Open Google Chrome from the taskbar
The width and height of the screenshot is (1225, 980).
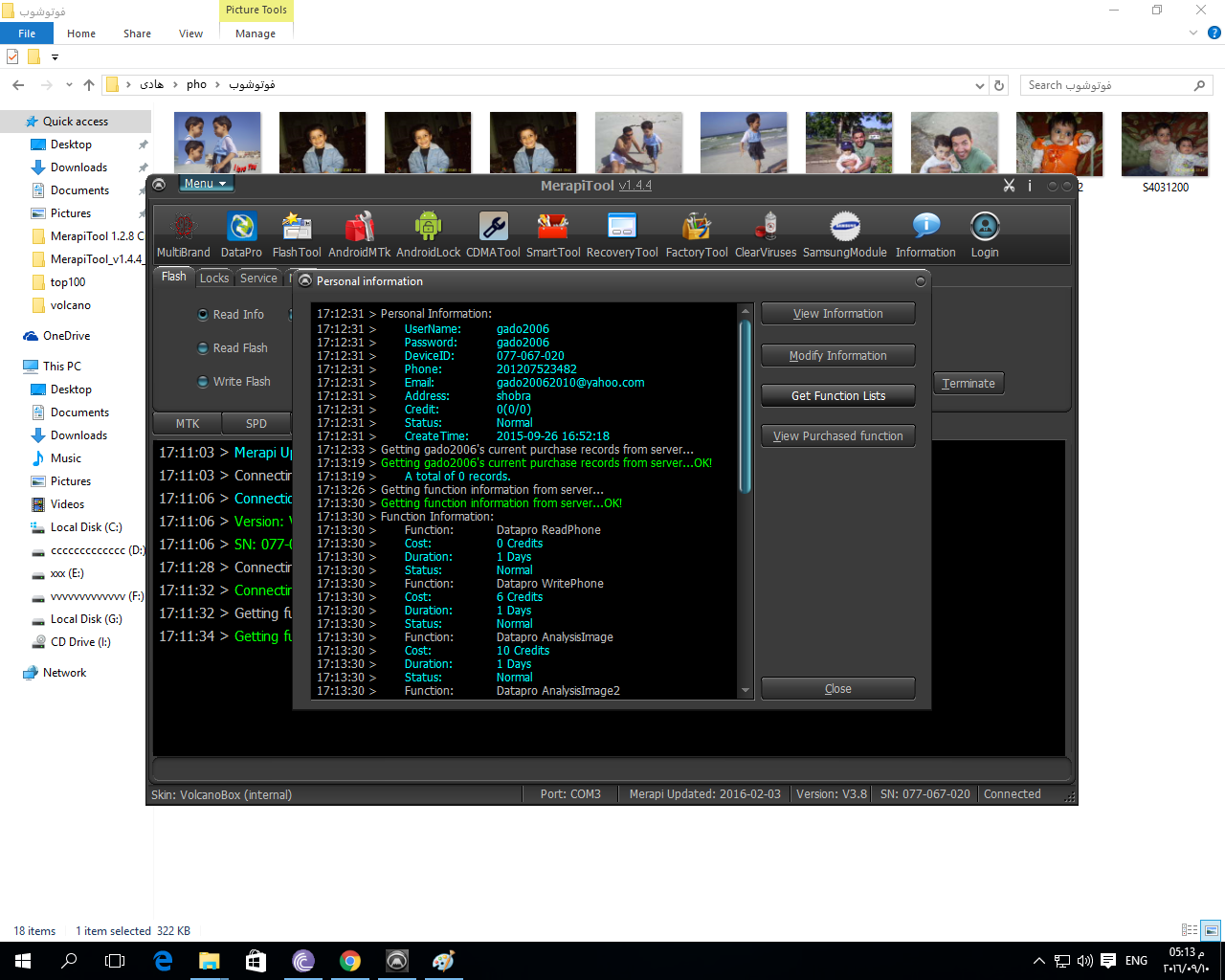pyautogui.click(x=350, y=961)
